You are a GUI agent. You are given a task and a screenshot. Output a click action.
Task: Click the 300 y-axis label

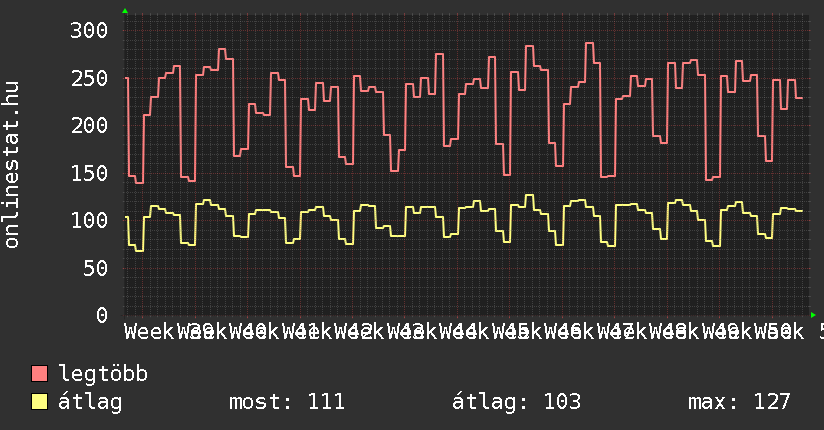(x=88, y=30)
